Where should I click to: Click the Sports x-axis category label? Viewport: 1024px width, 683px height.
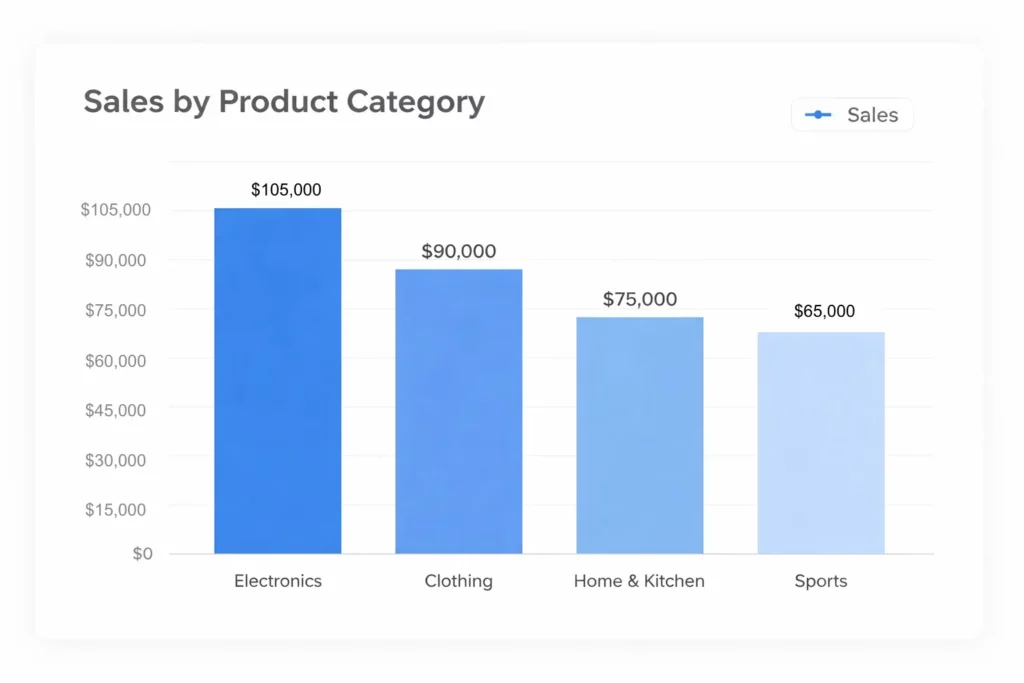pos(820,581)
